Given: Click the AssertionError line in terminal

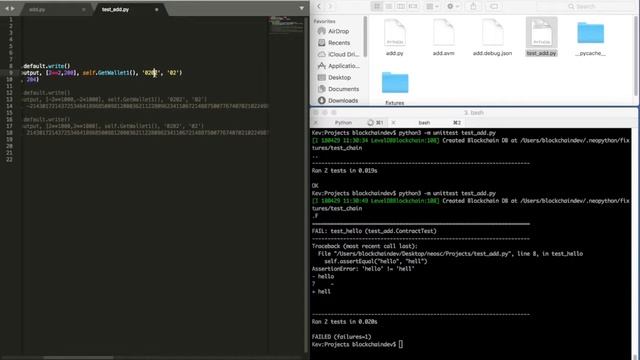Looking at the screenshot, I should [363, 269].
